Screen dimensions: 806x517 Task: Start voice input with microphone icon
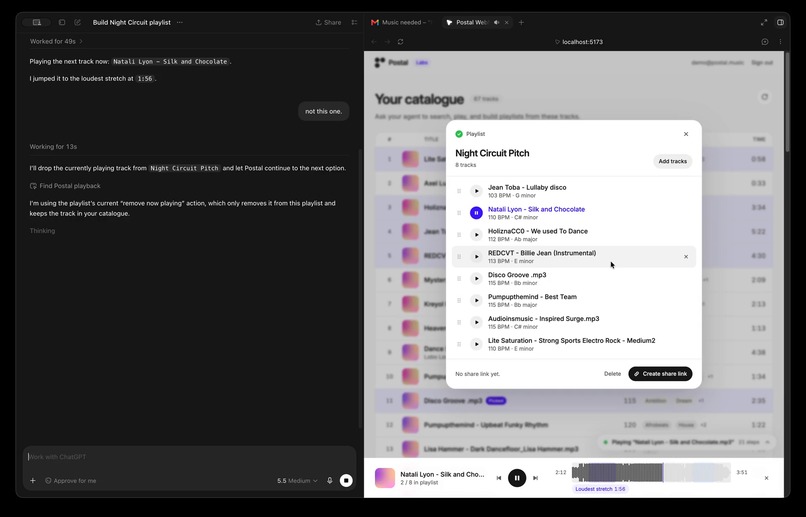click(x=329, y=481)
